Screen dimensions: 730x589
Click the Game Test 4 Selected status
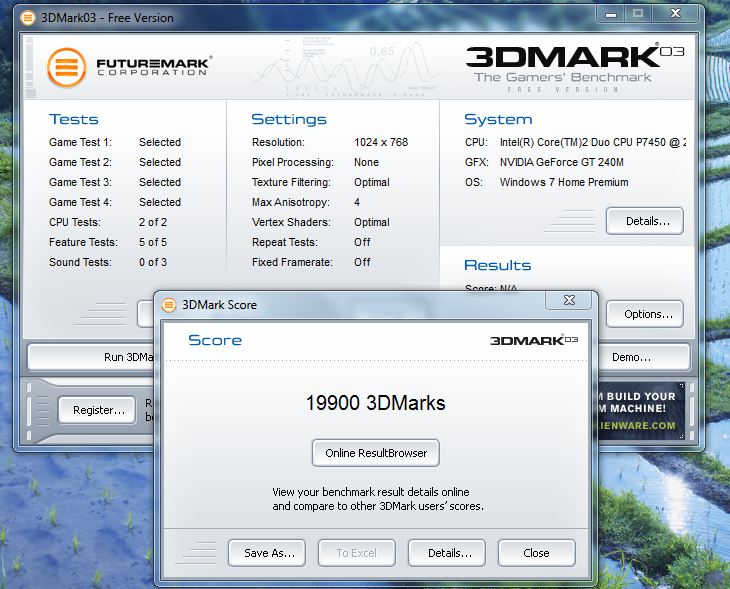(x=160, y=202)
